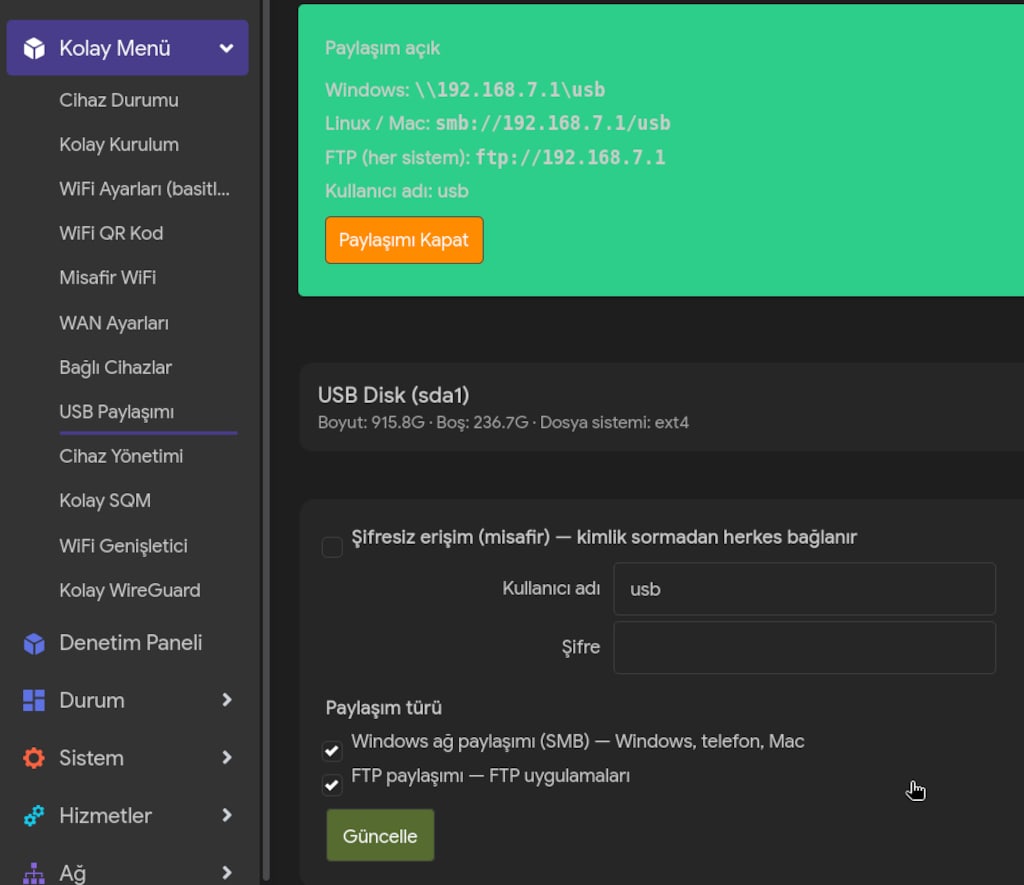The image size is (1024, 885).
Task: Click the Sistem gear icon
Action: tap(34, 758)
